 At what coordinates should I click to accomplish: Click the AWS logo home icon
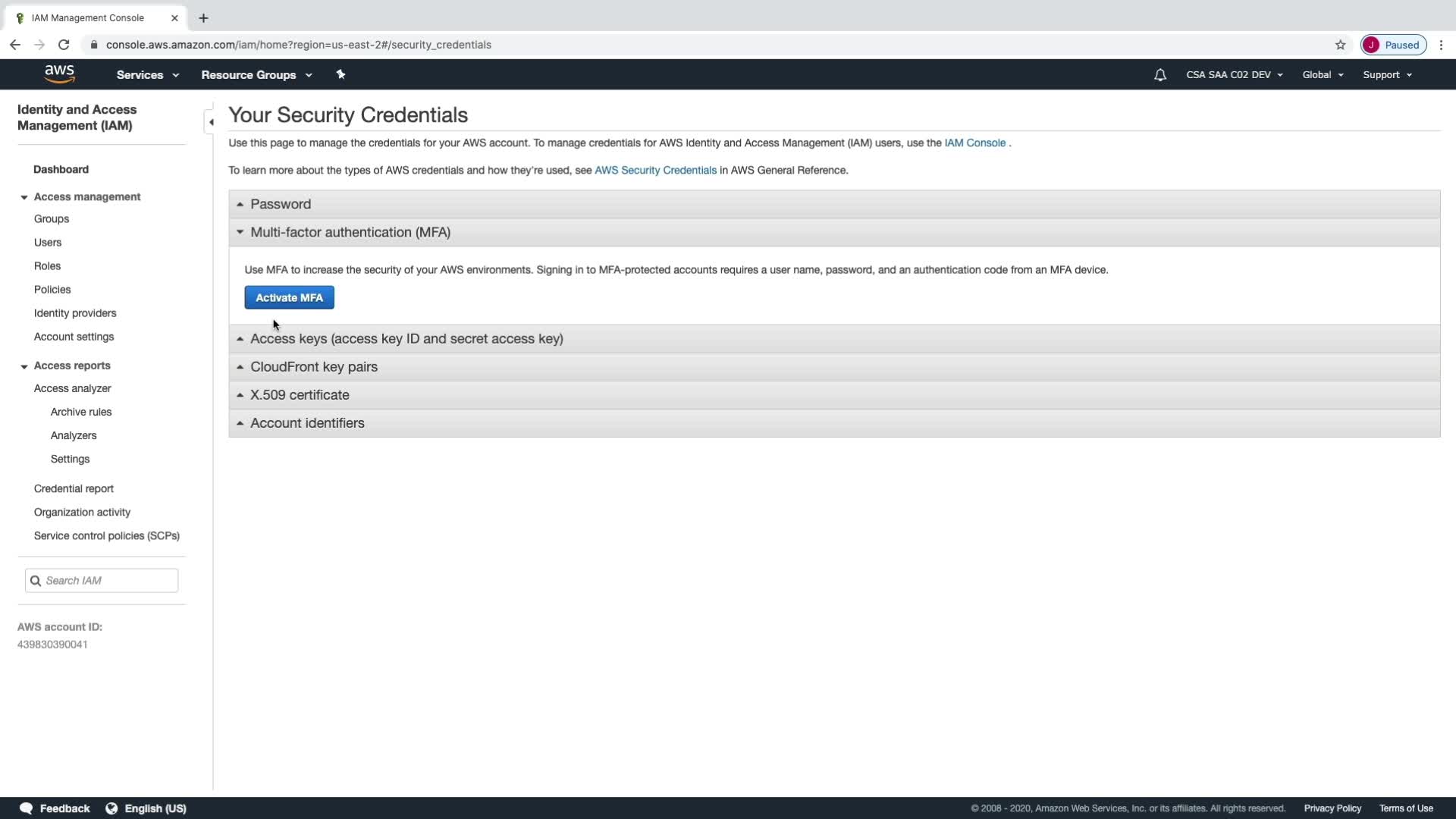pos(59,74)
